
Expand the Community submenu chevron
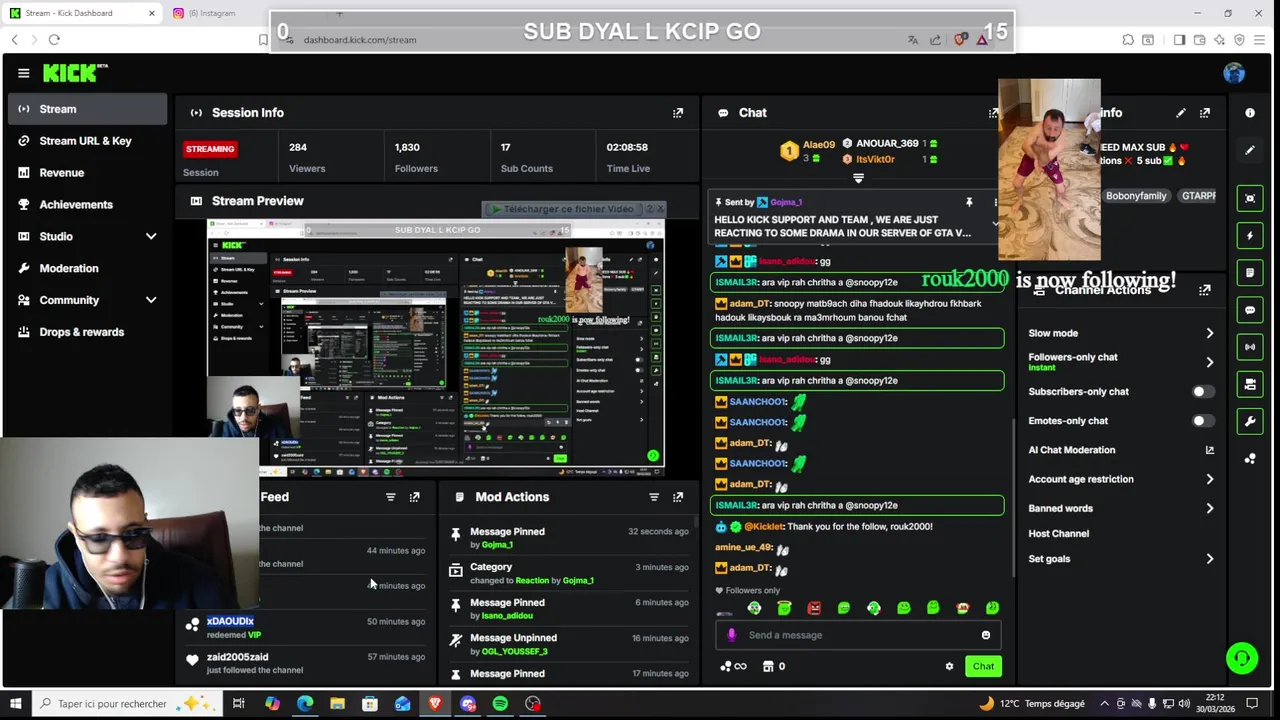(151, 300)
